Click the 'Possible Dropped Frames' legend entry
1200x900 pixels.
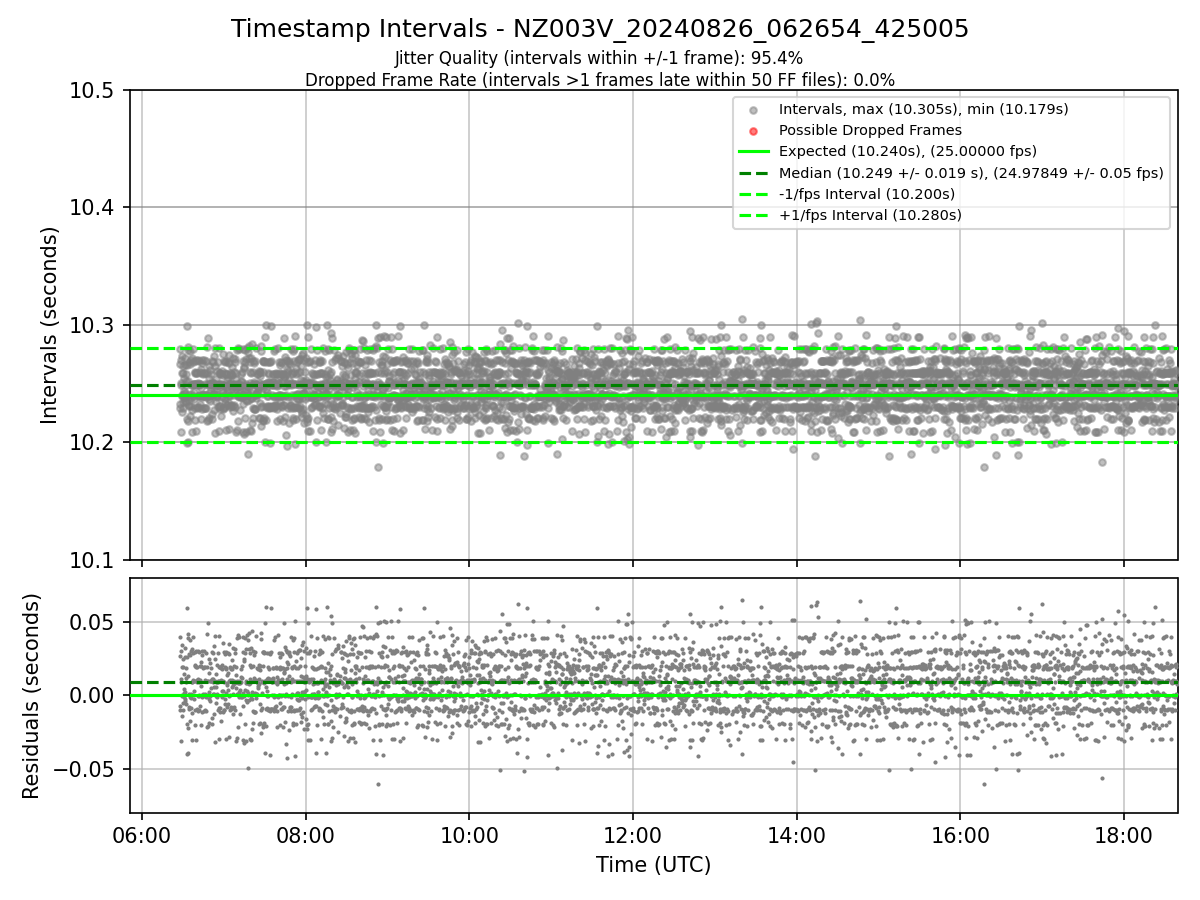[x=870, y=130]
